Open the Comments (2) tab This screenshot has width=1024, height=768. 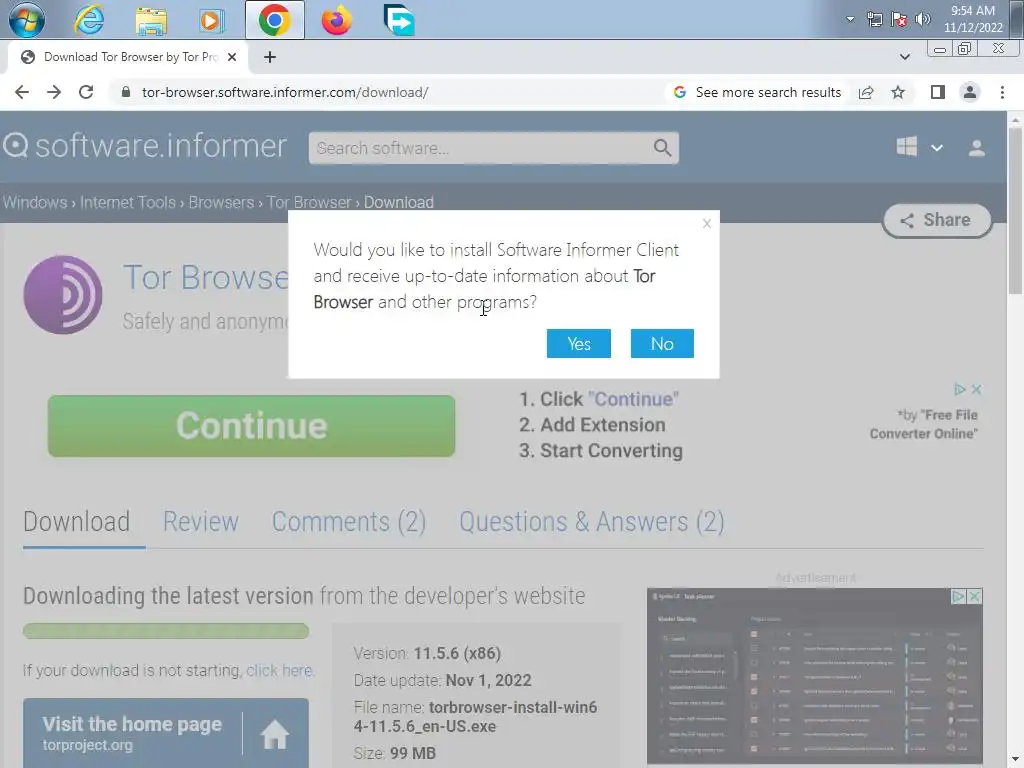coord(349,522)
